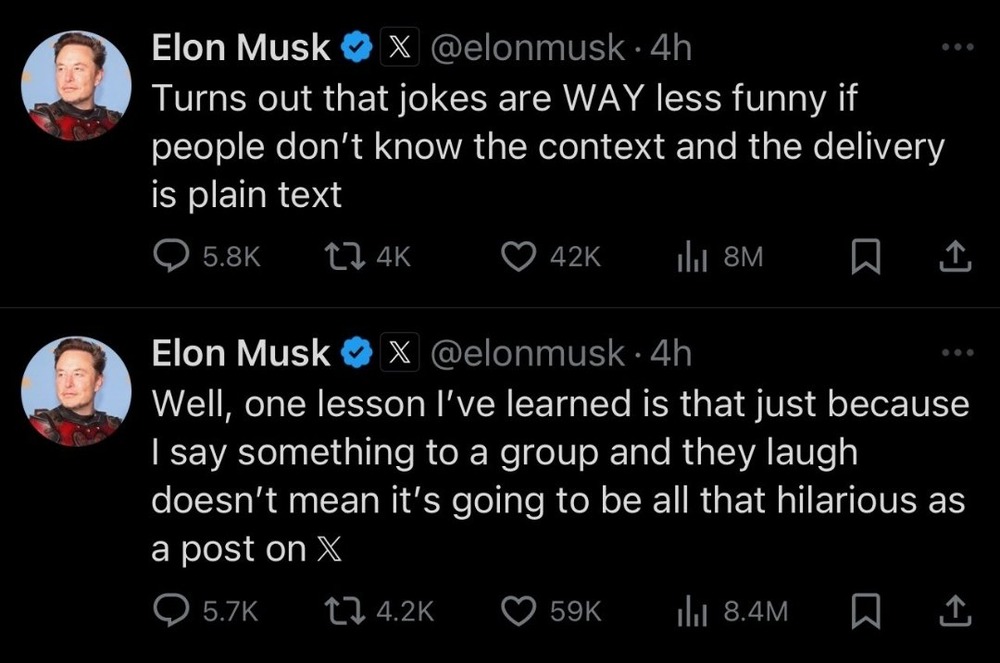This screenshot has height=663, width=1000.
Task: View analytics showing 8M views
Action: click(x=692, y=258)
